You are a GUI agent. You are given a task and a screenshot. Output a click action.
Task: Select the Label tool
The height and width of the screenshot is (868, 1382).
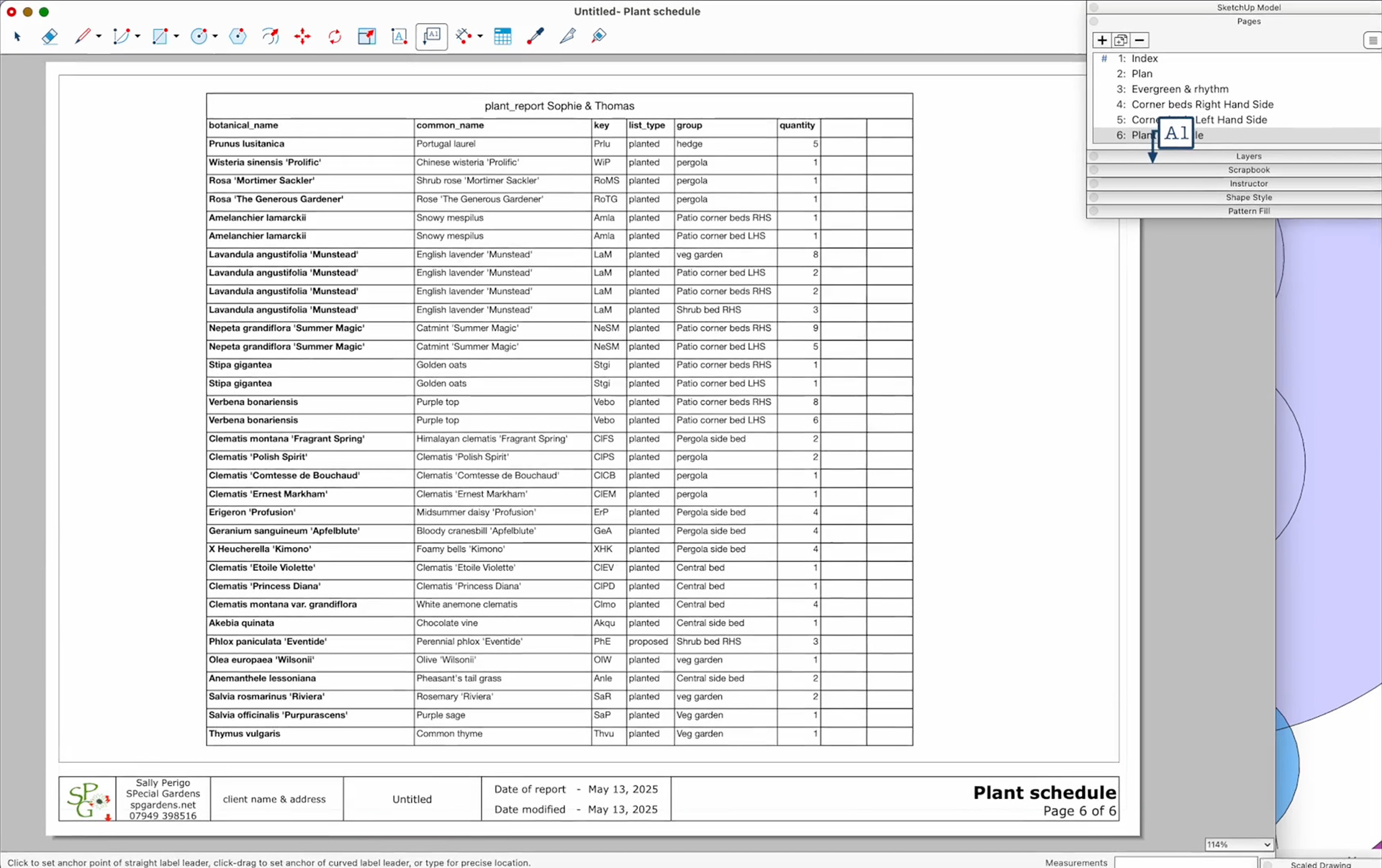tap(431, 36)
